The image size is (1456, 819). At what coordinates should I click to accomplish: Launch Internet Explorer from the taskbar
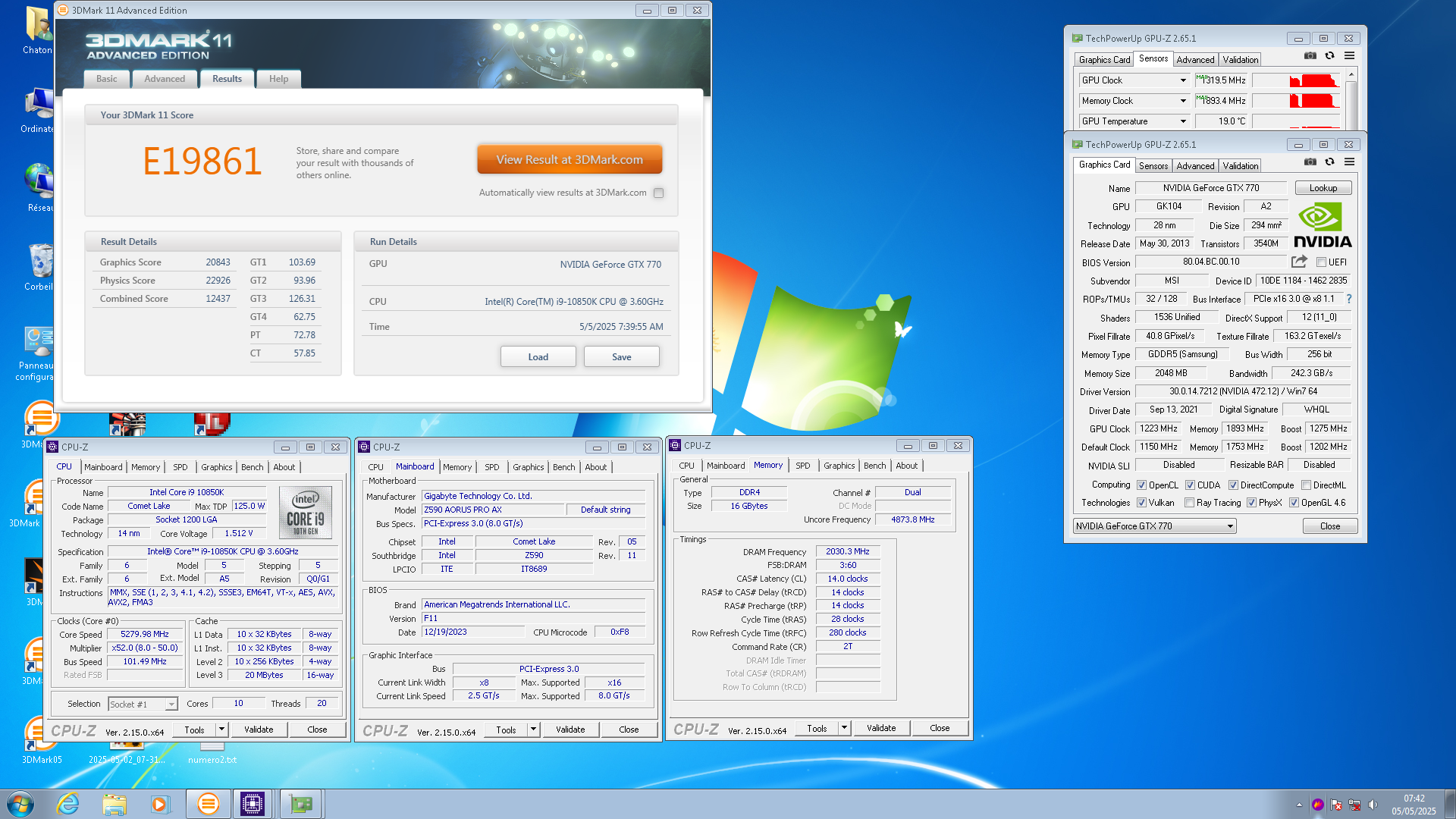coord(68,804)
